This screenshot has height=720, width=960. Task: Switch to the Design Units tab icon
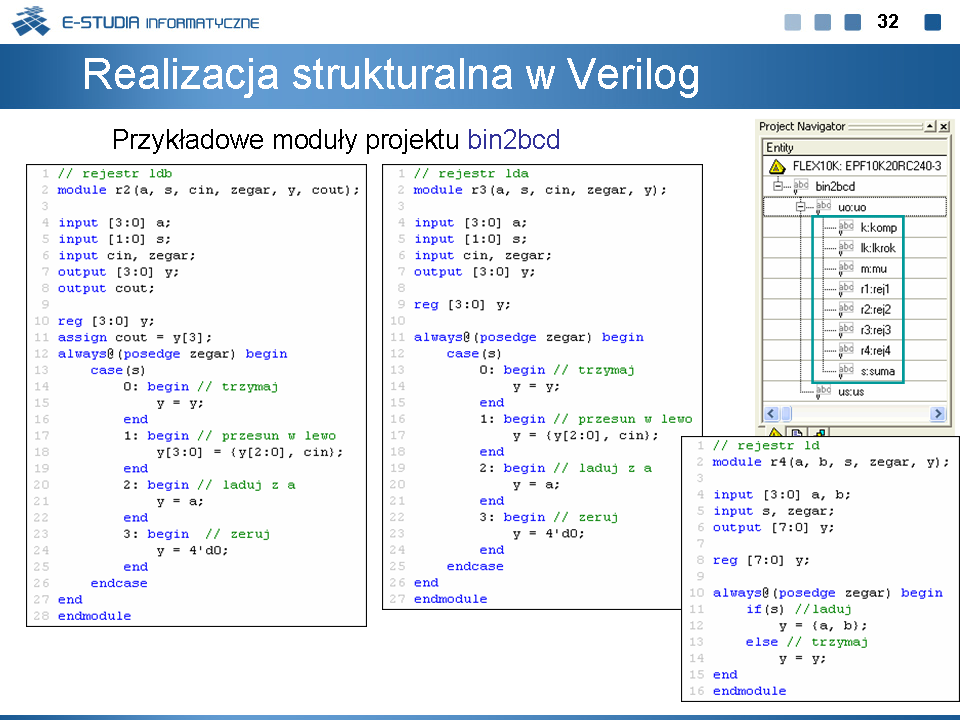point(820,432)
